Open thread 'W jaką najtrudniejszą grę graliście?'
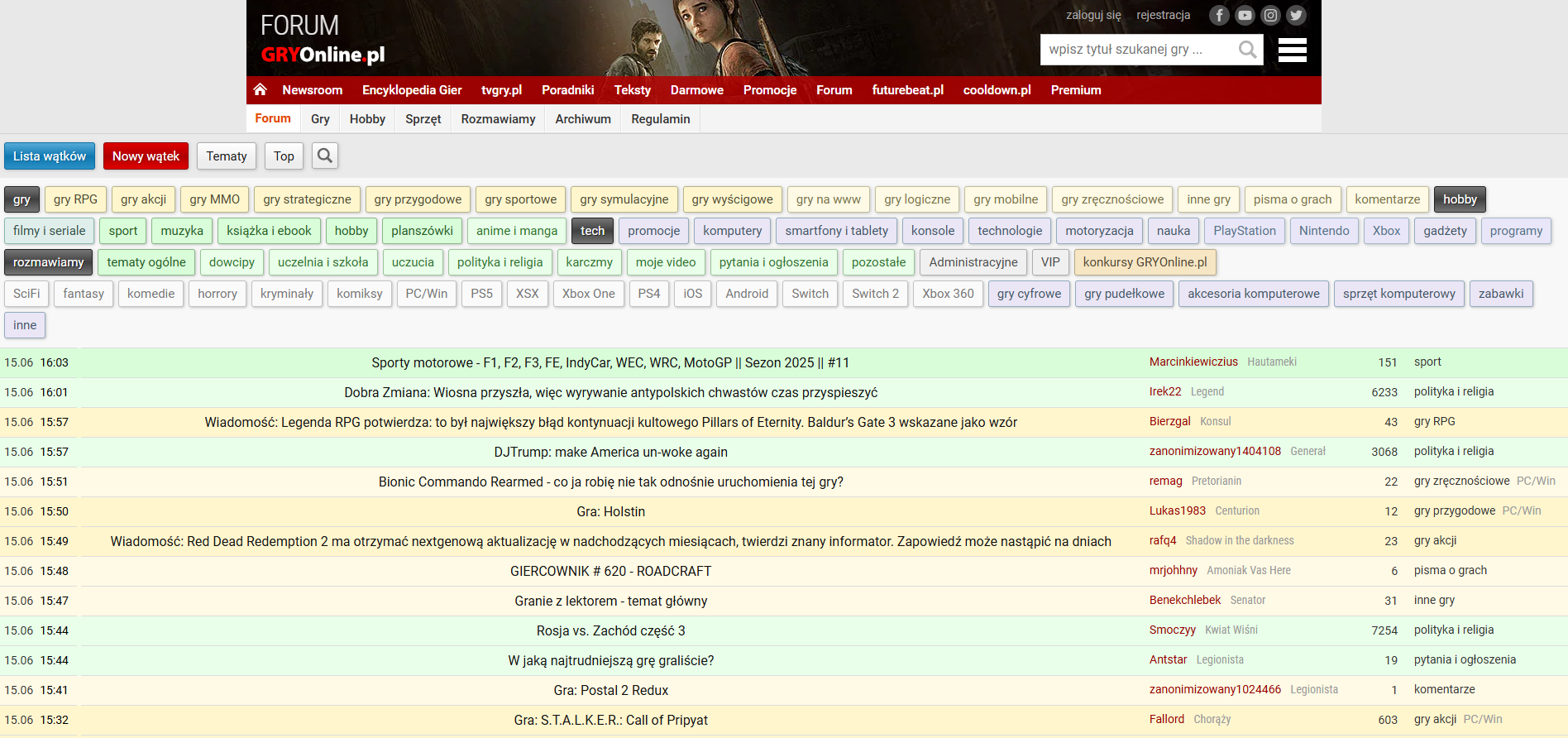 [611, 660]
